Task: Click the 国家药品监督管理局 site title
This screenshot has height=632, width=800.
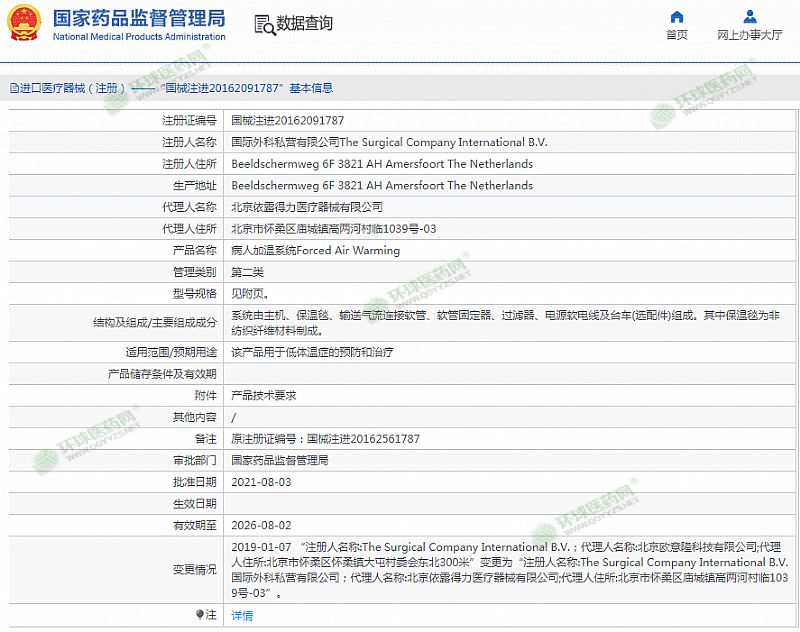Action: [138, 18]
